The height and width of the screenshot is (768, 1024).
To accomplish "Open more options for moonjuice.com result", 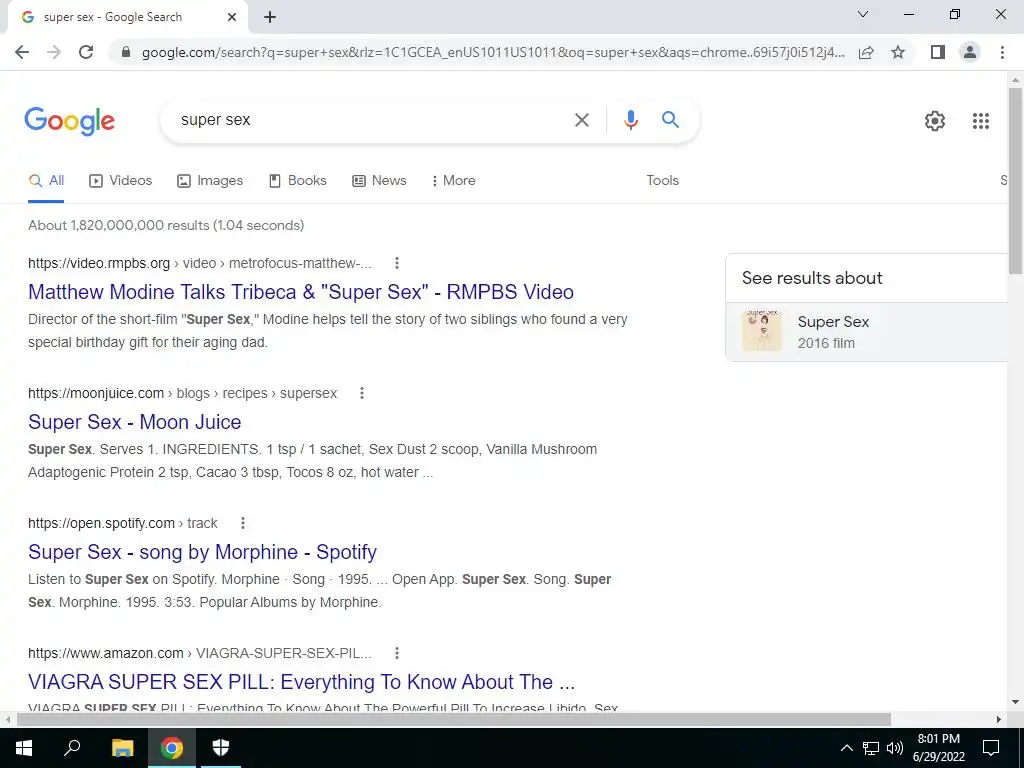I will coord(362,393).
